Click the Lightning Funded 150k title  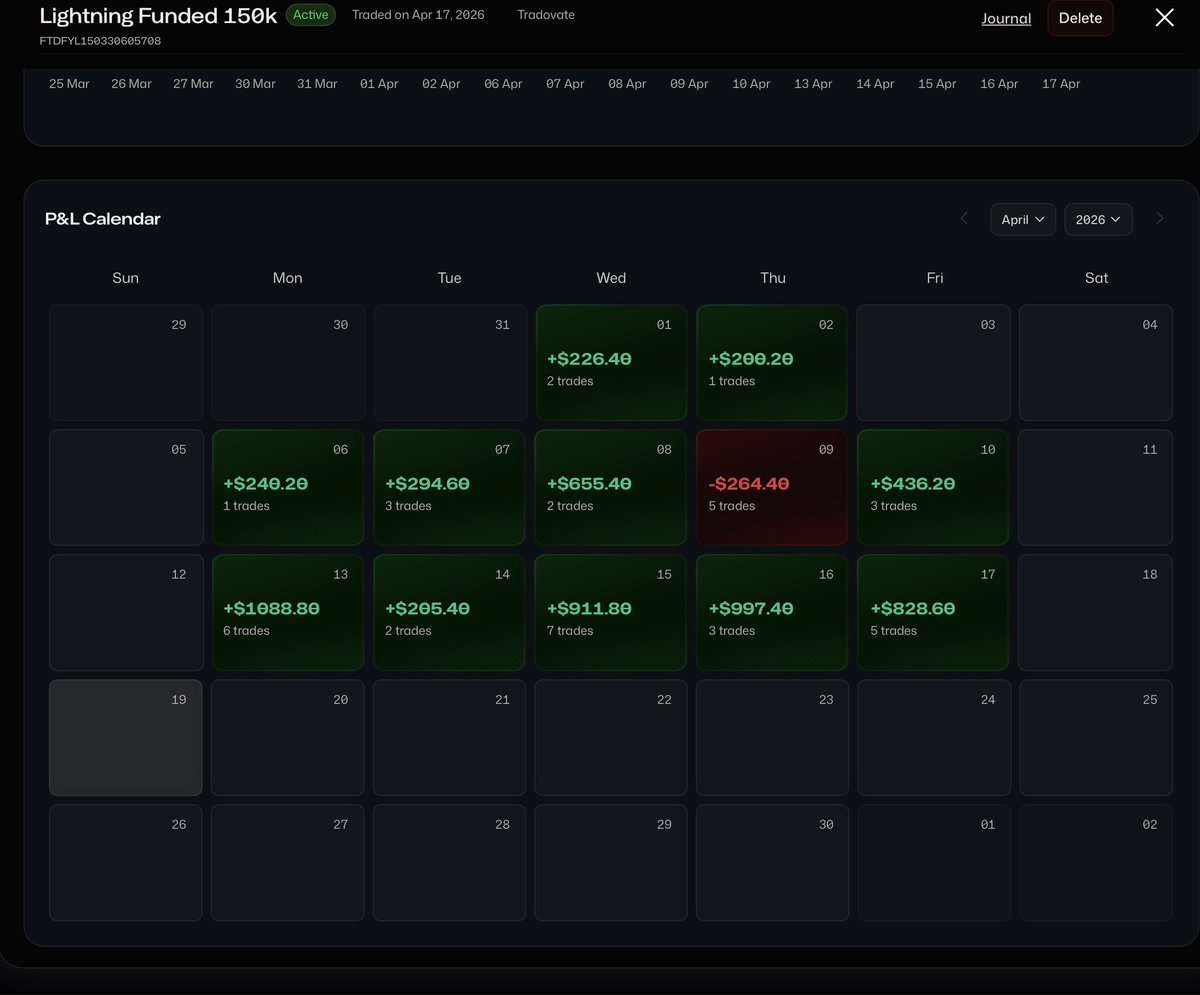pyautogui.click(x=159, y=16)
